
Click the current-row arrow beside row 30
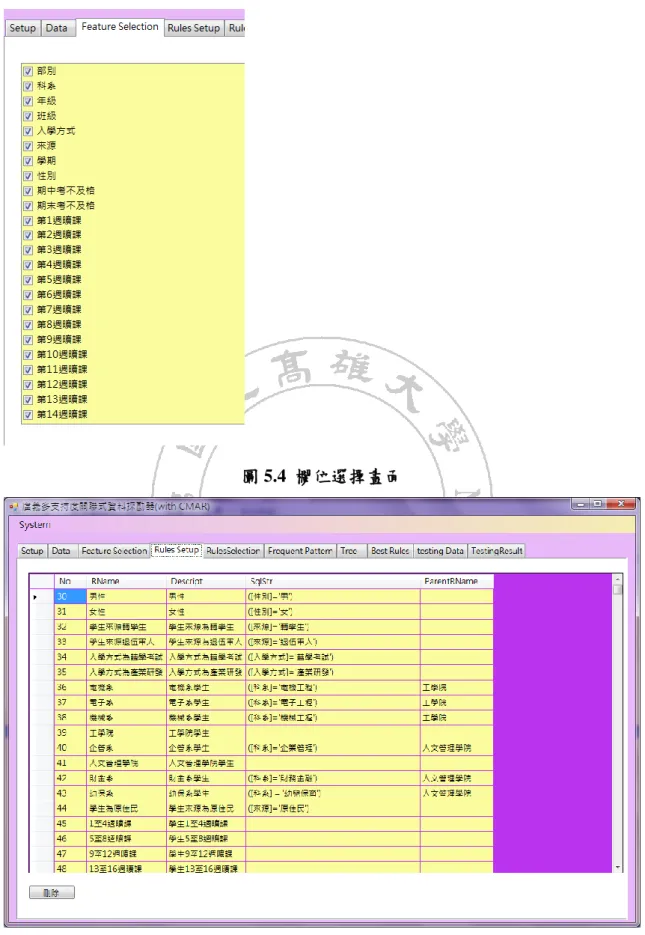click(x=35, y=597)
